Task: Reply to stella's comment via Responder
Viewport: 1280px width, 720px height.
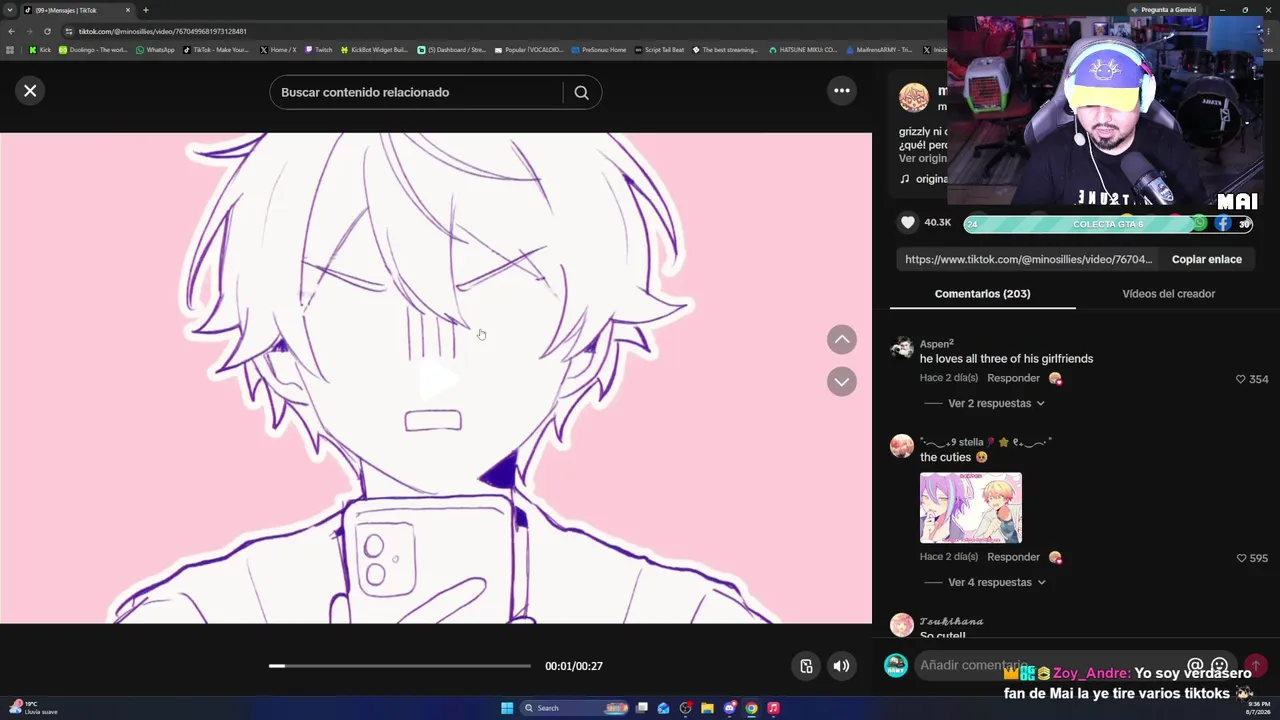Action: click(x=1013, y=557)
